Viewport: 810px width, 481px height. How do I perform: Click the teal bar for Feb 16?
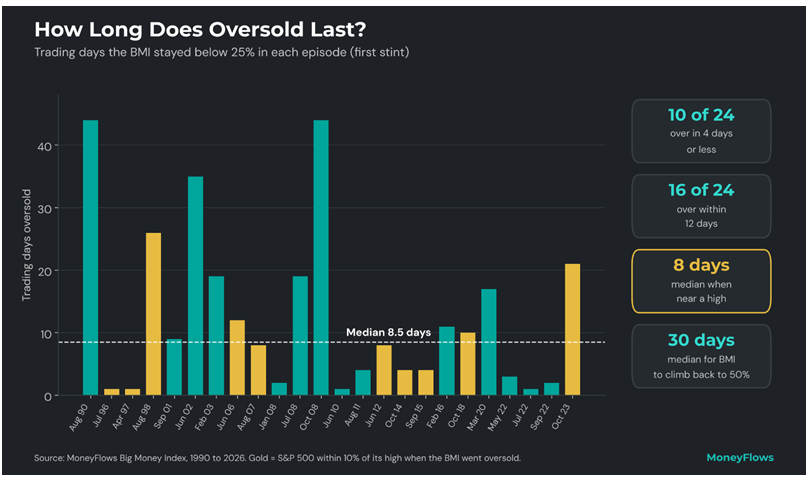tap(447, 361)
